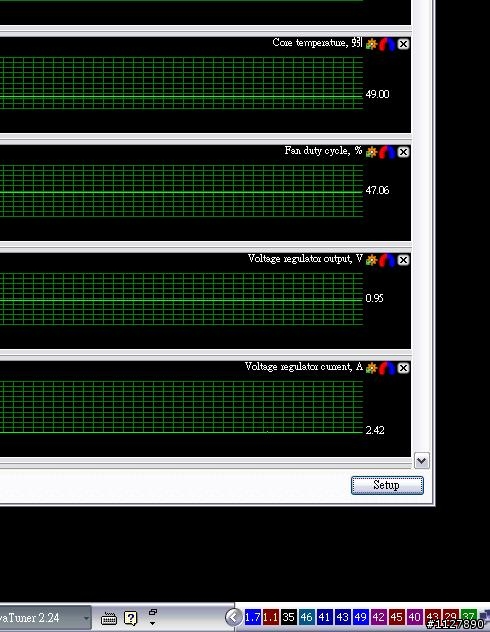The image size is (490, 632).
Task: Open setup gear for Fan duty cycle graph
Action: (x=372, y=152)
